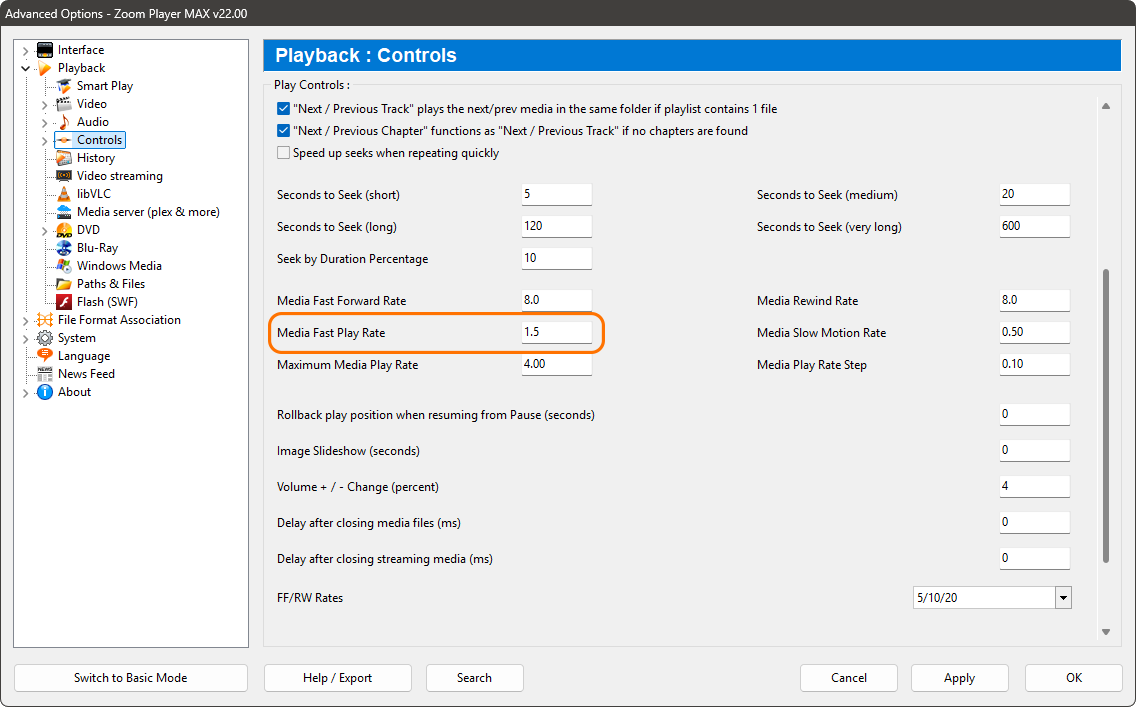
Task: Click the libVLC icon in the tree
Action: coord(62,193)
